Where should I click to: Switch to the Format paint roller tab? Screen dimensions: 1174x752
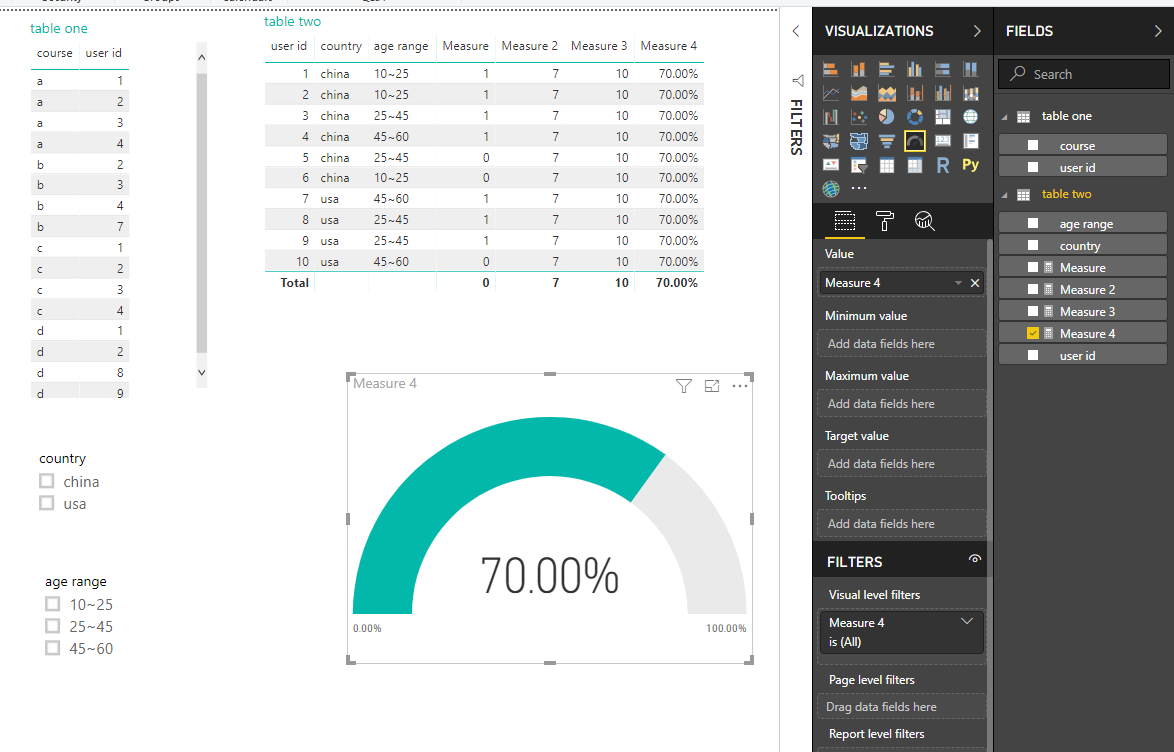coord(884,221)
